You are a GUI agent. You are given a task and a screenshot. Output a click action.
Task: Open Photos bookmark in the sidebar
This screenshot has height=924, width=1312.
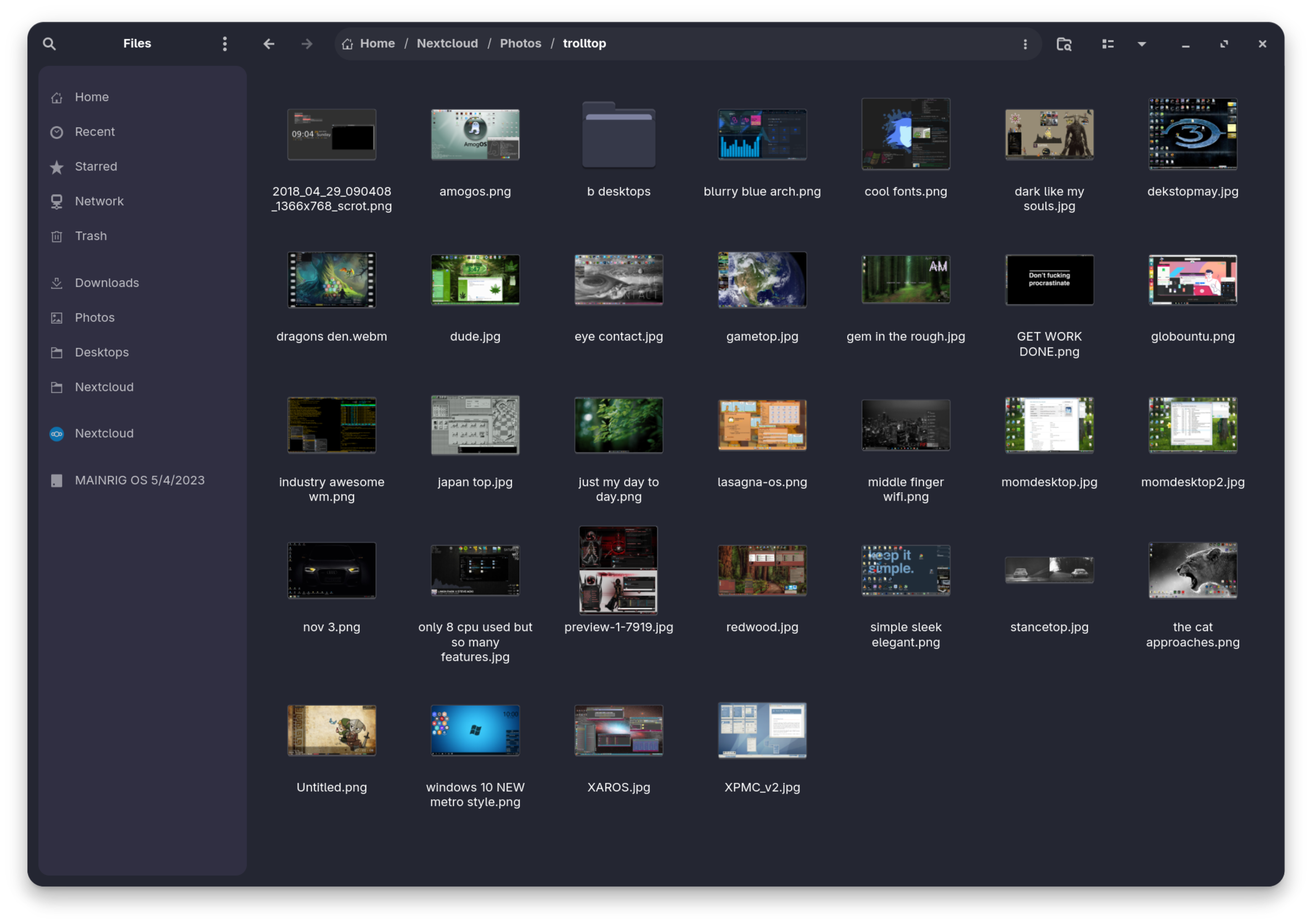tap(142, 318)
